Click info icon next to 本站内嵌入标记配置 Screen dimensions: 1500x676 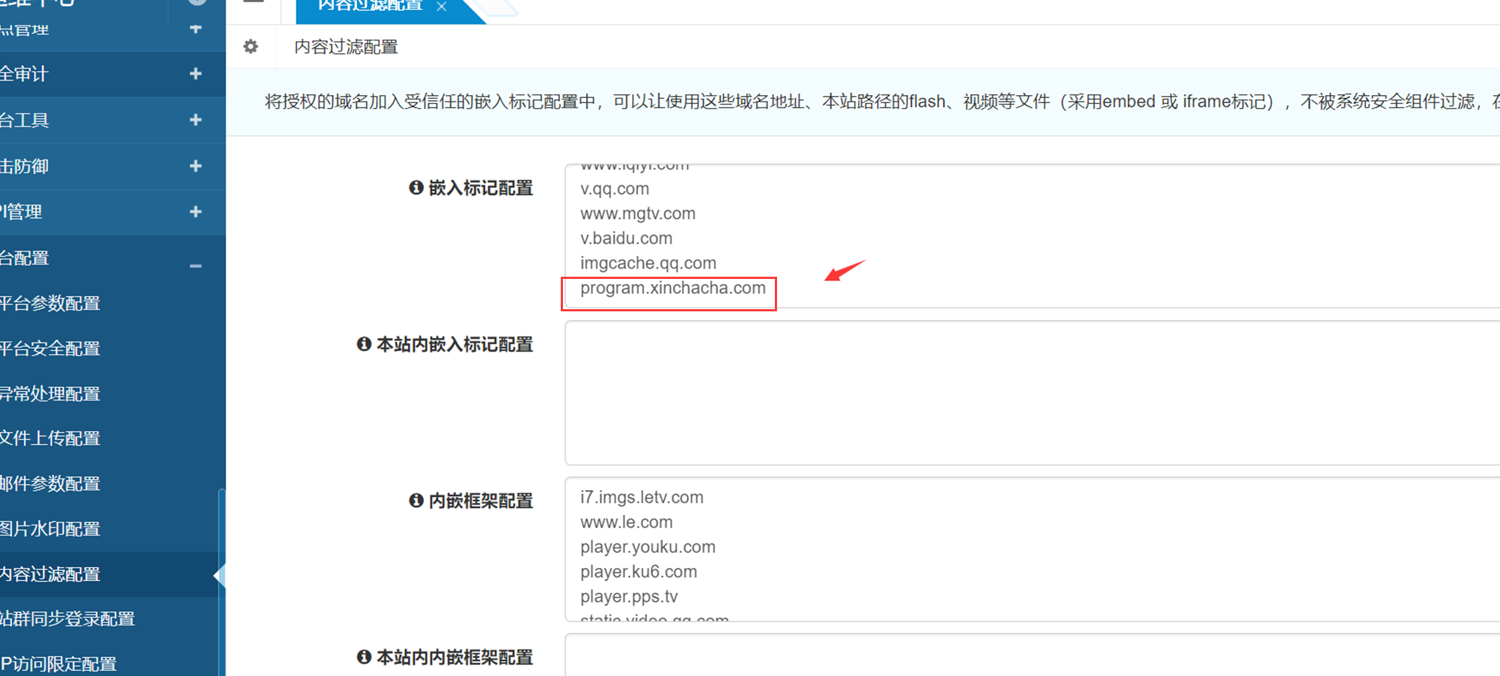[x=364, y=344]
